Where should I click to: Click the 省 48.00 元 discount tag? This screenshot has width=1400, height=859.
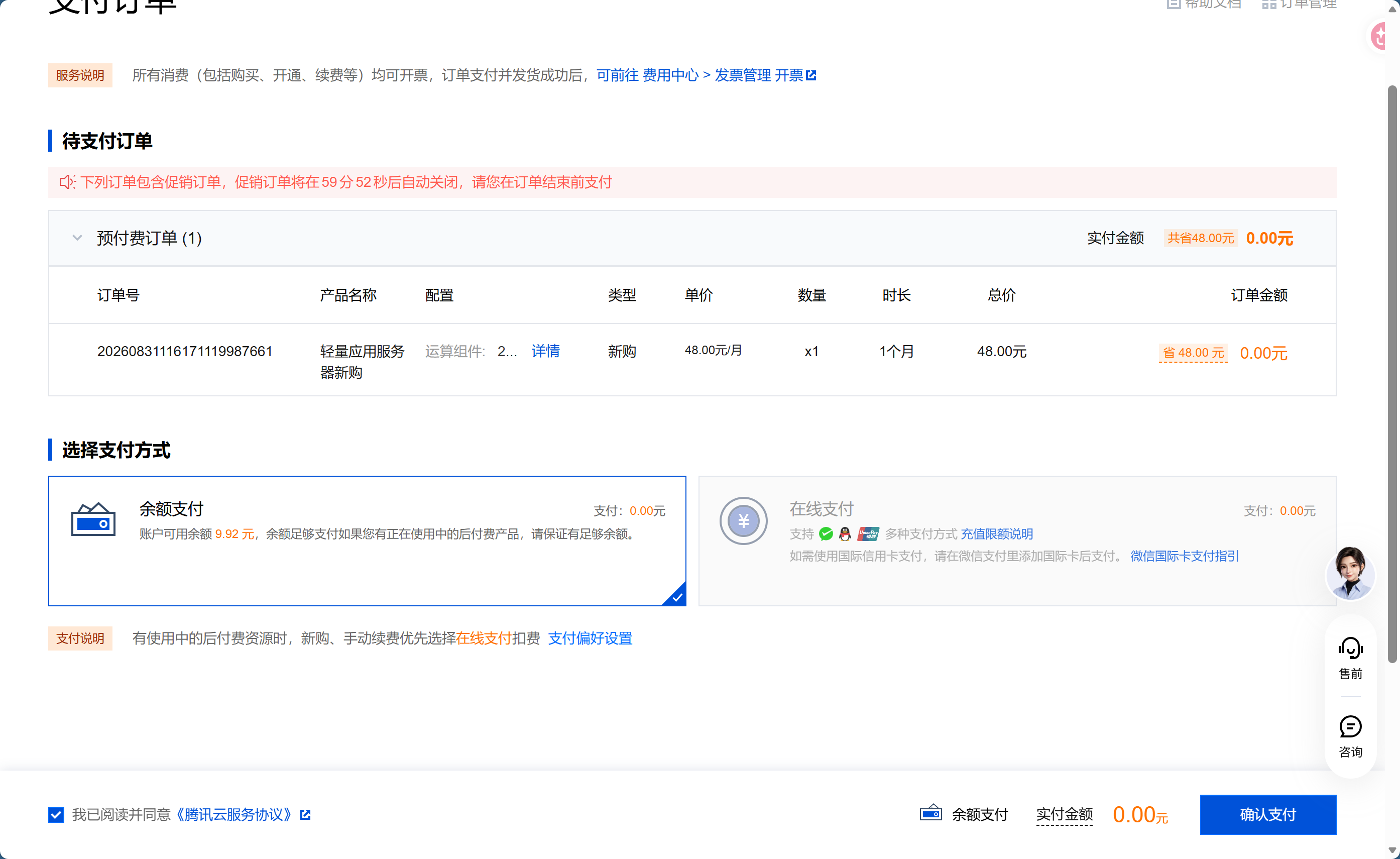pos(1193,353)
